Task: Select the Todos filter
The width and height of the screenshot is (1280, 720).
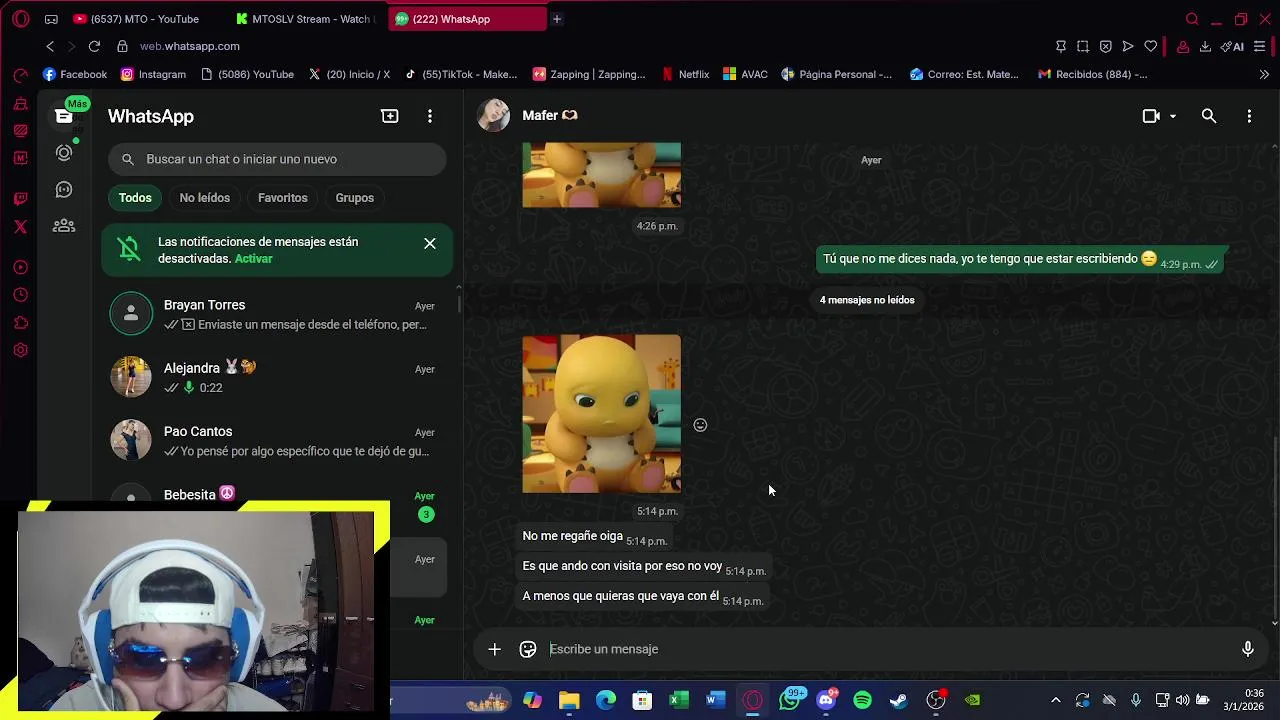Action: (x=135, y=198)
